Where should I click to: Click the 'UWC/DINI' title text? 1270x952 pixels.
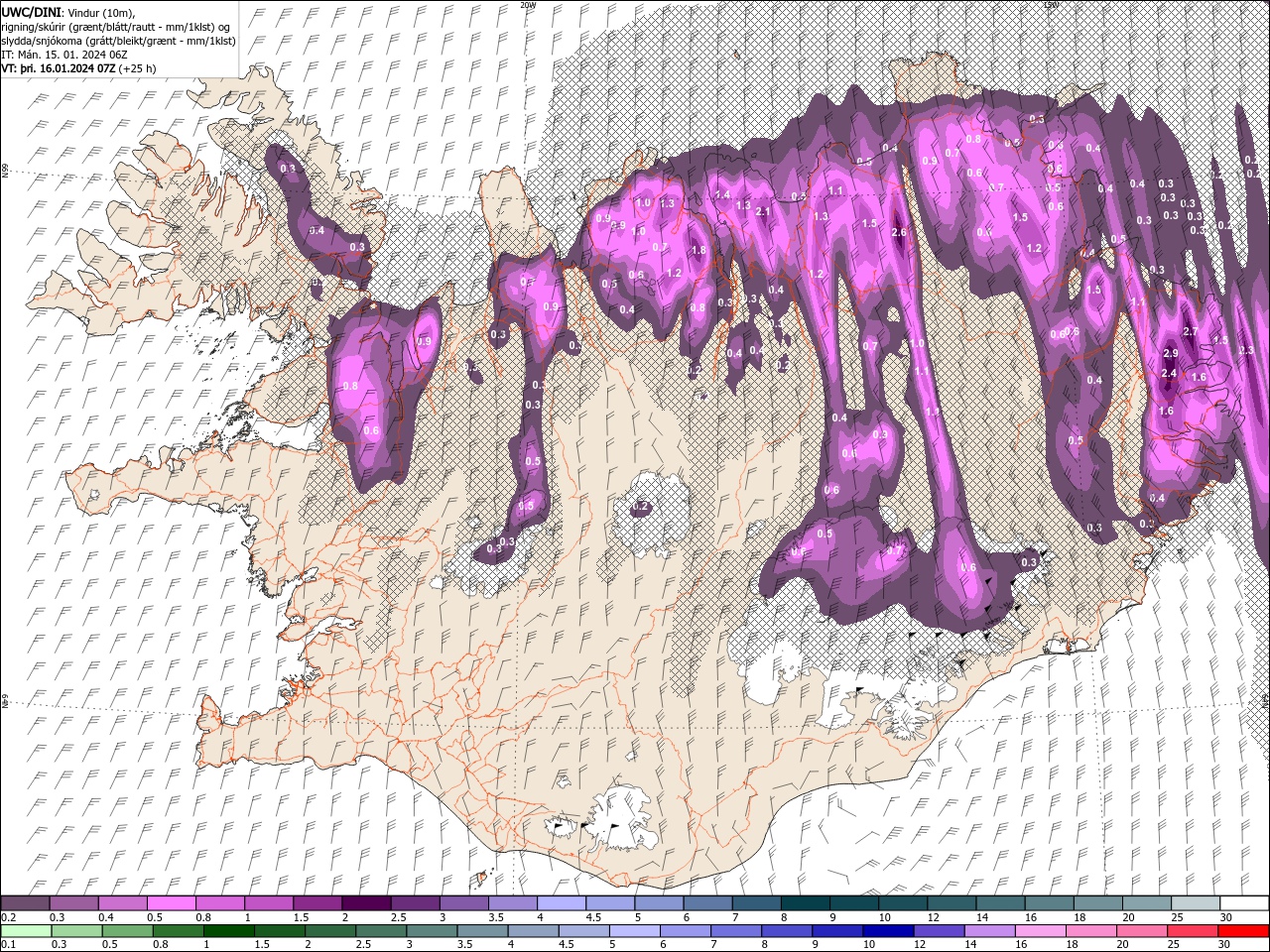click(x=30, y=11)
